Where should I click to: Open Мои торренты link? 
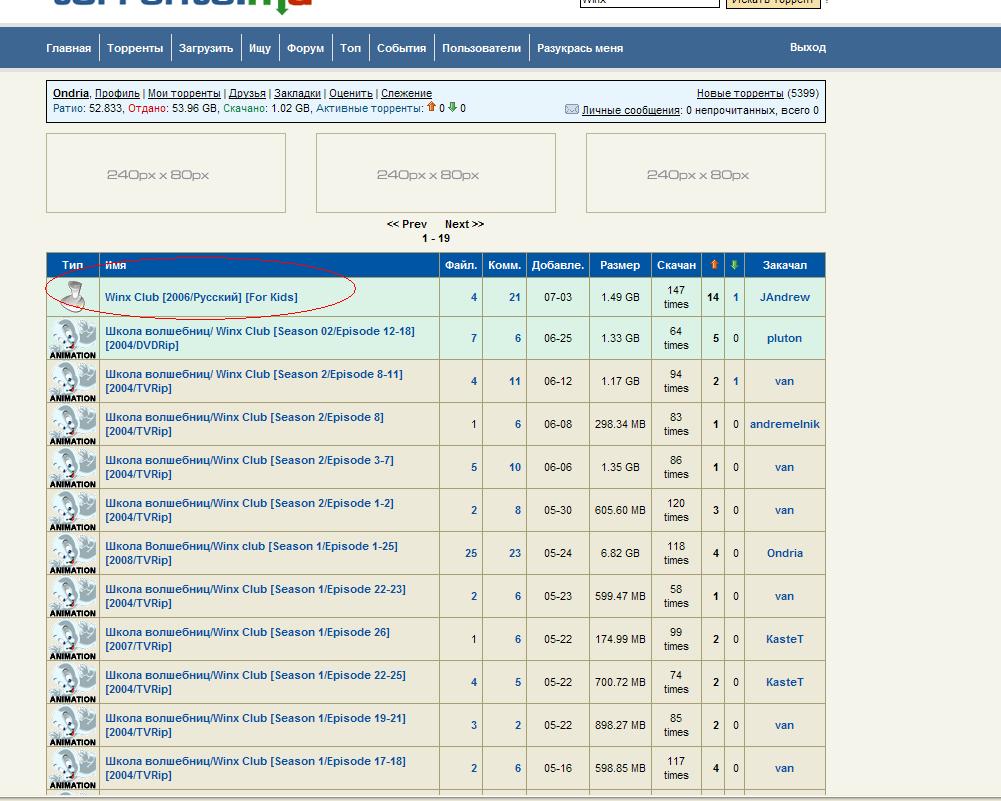184,93
